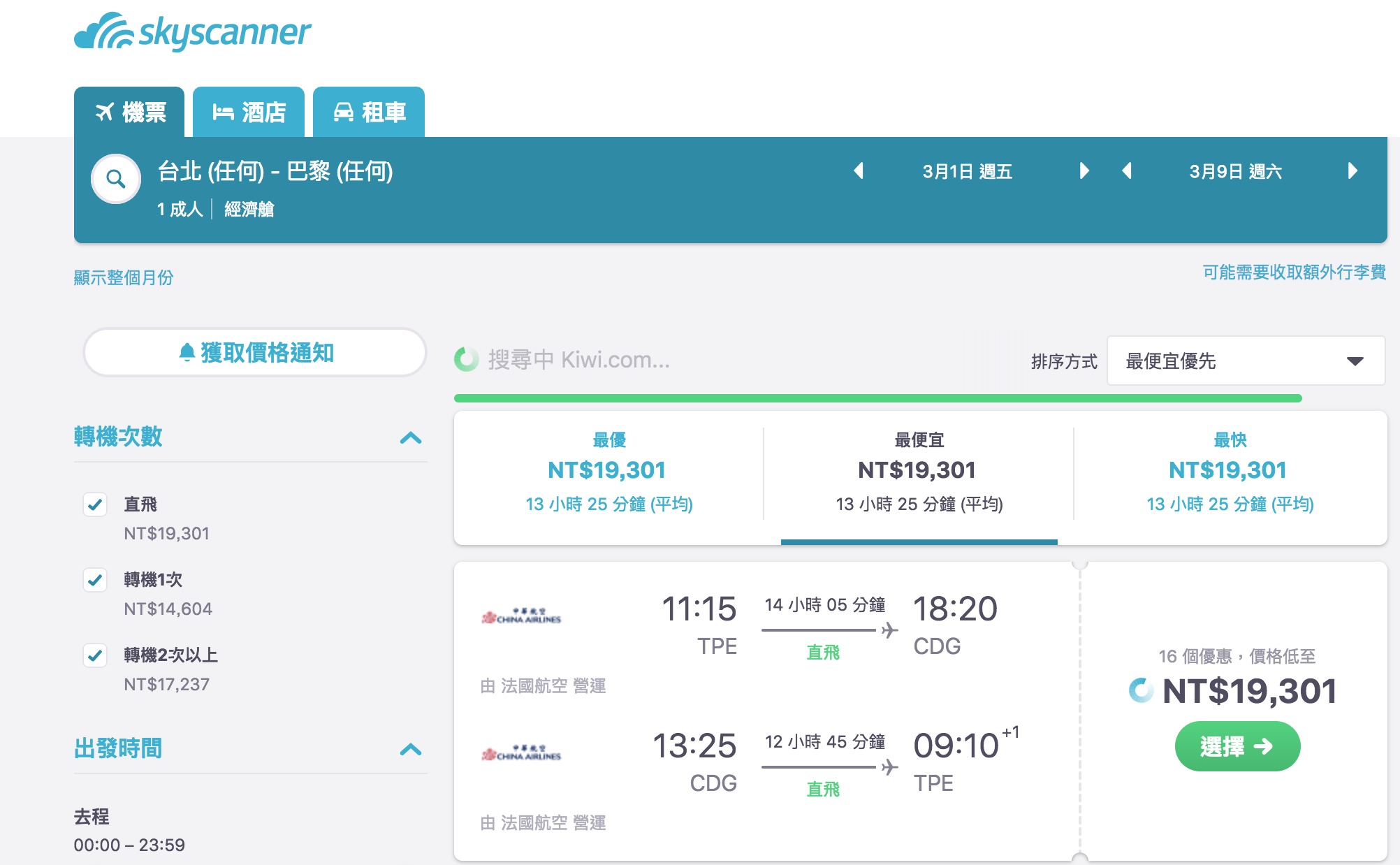The height and width of the screenshot is (865, 1400).
Task: Click the 14 小時 05 分鐘 duration
Action: pyautogui.click(x=825, y=604)
